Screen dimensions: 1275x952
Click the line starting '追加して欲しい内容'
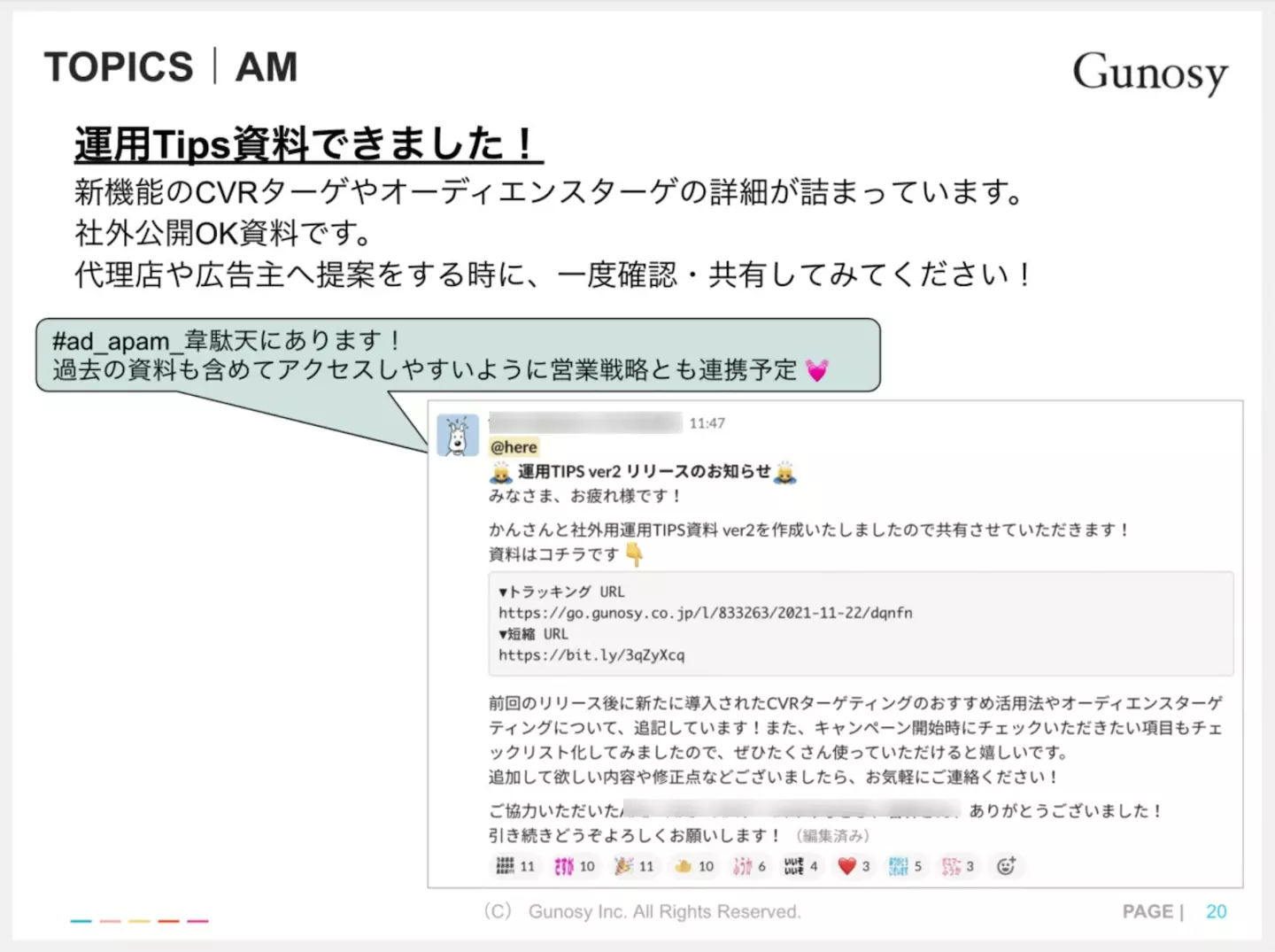click(775, 778)
